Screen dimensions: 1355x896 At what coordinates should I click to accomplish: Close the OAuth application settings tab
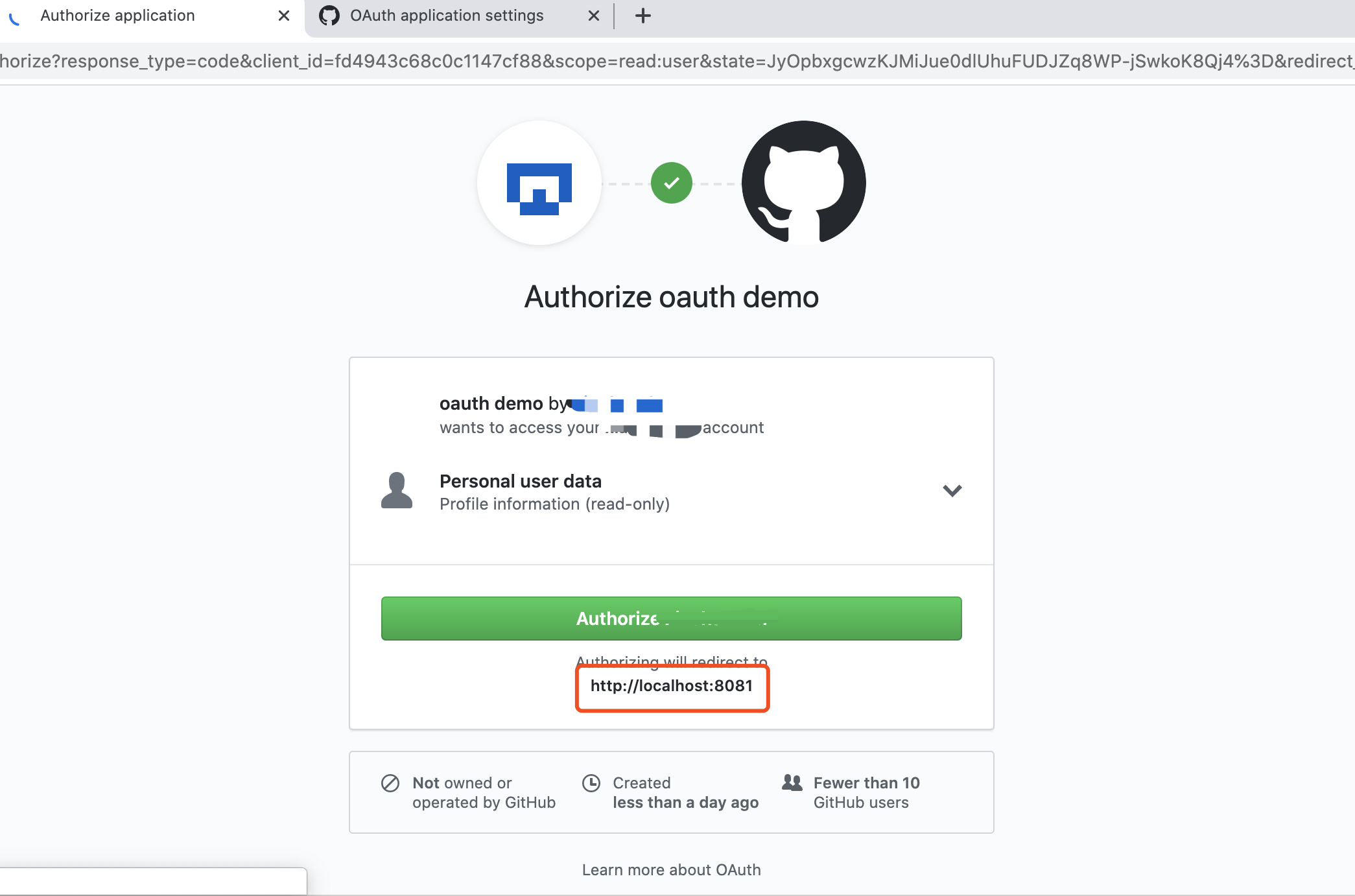pyautogui.click(x=593, y=16)
